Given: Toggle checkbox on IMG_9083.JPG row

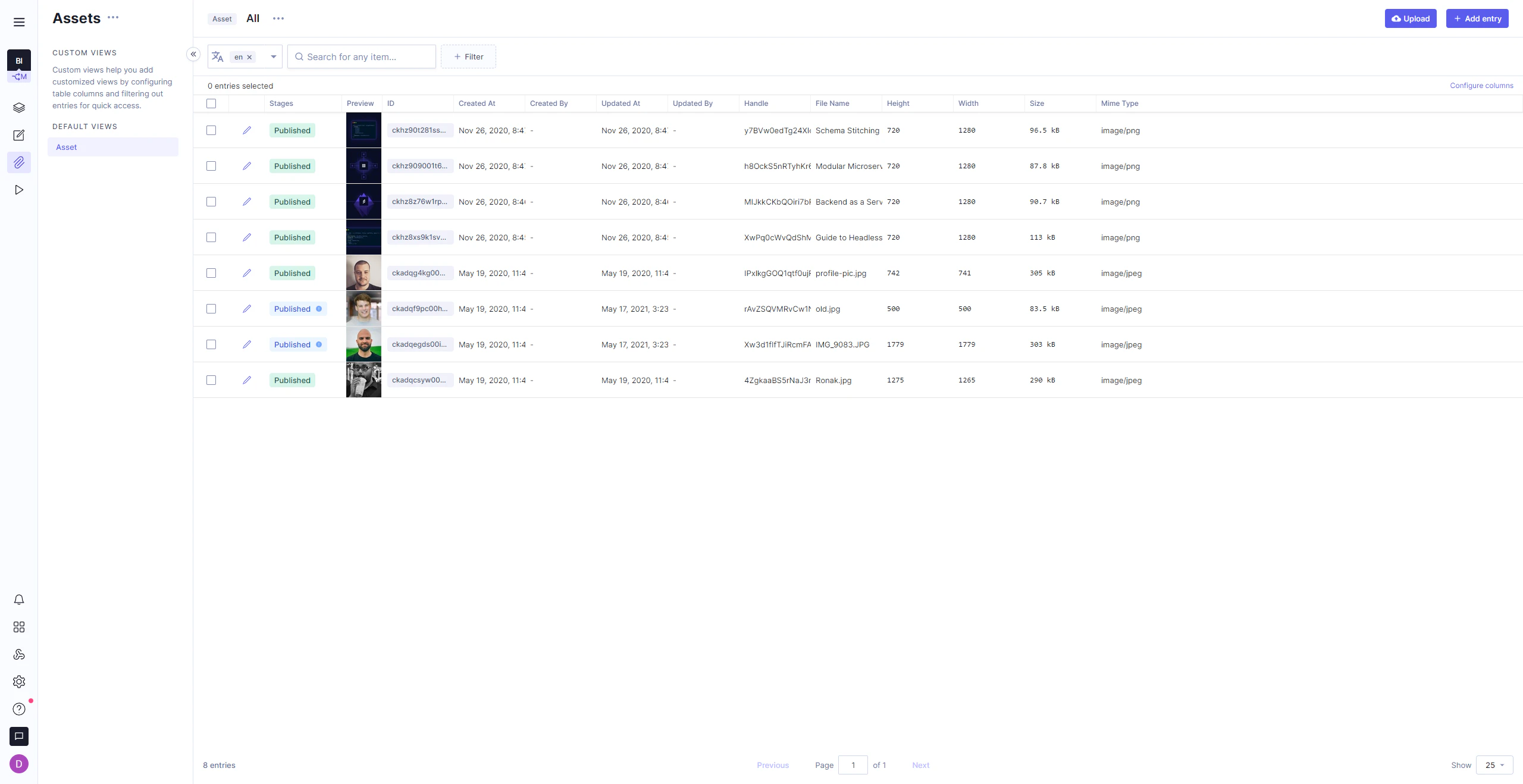Looking at the screenshot, I should pos(211,344).
